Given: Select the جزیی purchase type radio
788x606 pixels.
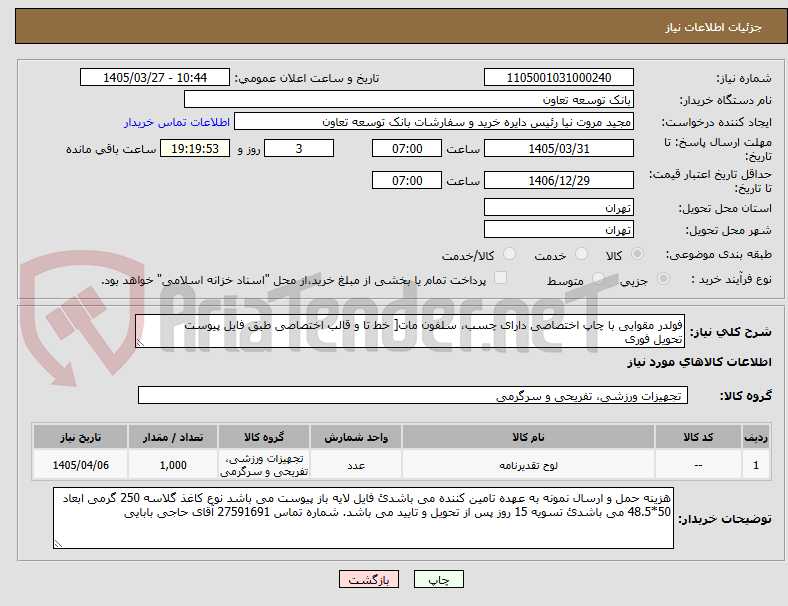Looking at the screenshot, I should coord(663,278).
